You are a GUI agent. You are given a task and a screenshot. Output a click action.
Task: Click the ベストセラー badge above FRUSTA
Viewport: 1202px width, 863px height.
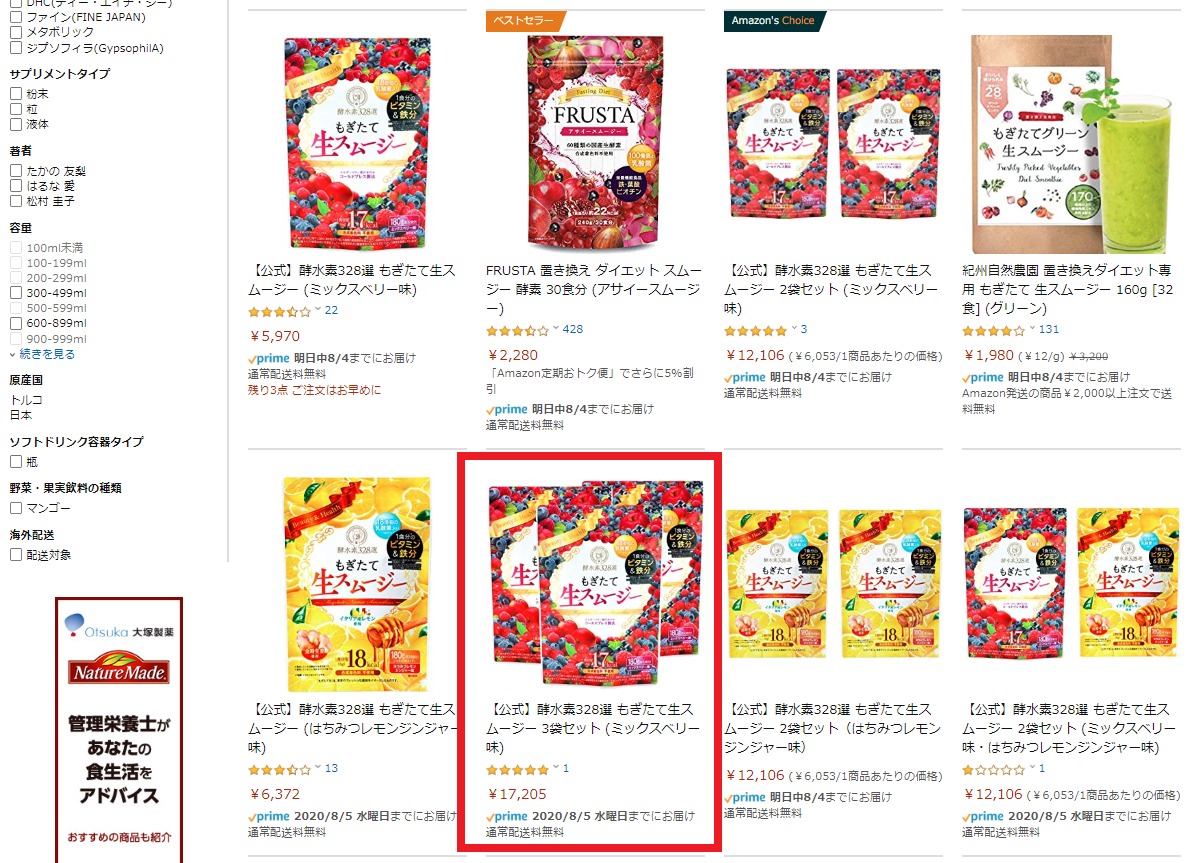pyautogui.click(x=523, y=21)
